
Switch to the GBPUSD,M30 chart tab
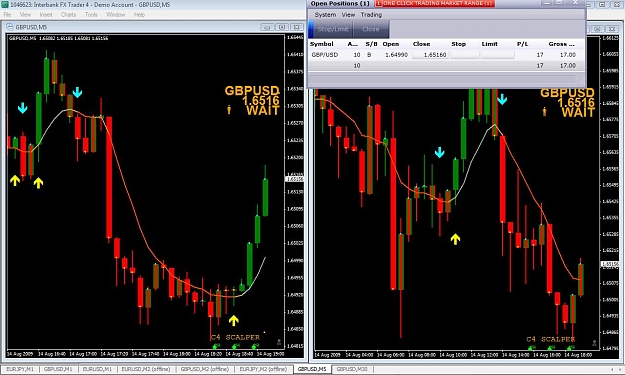point(352,369)
